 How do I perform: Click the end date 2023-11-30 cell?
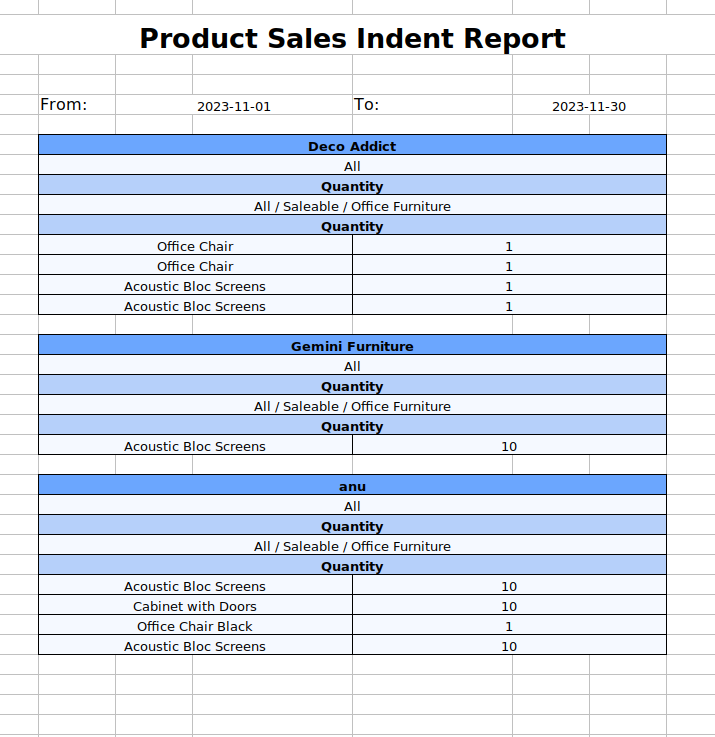tap(589, 106)
